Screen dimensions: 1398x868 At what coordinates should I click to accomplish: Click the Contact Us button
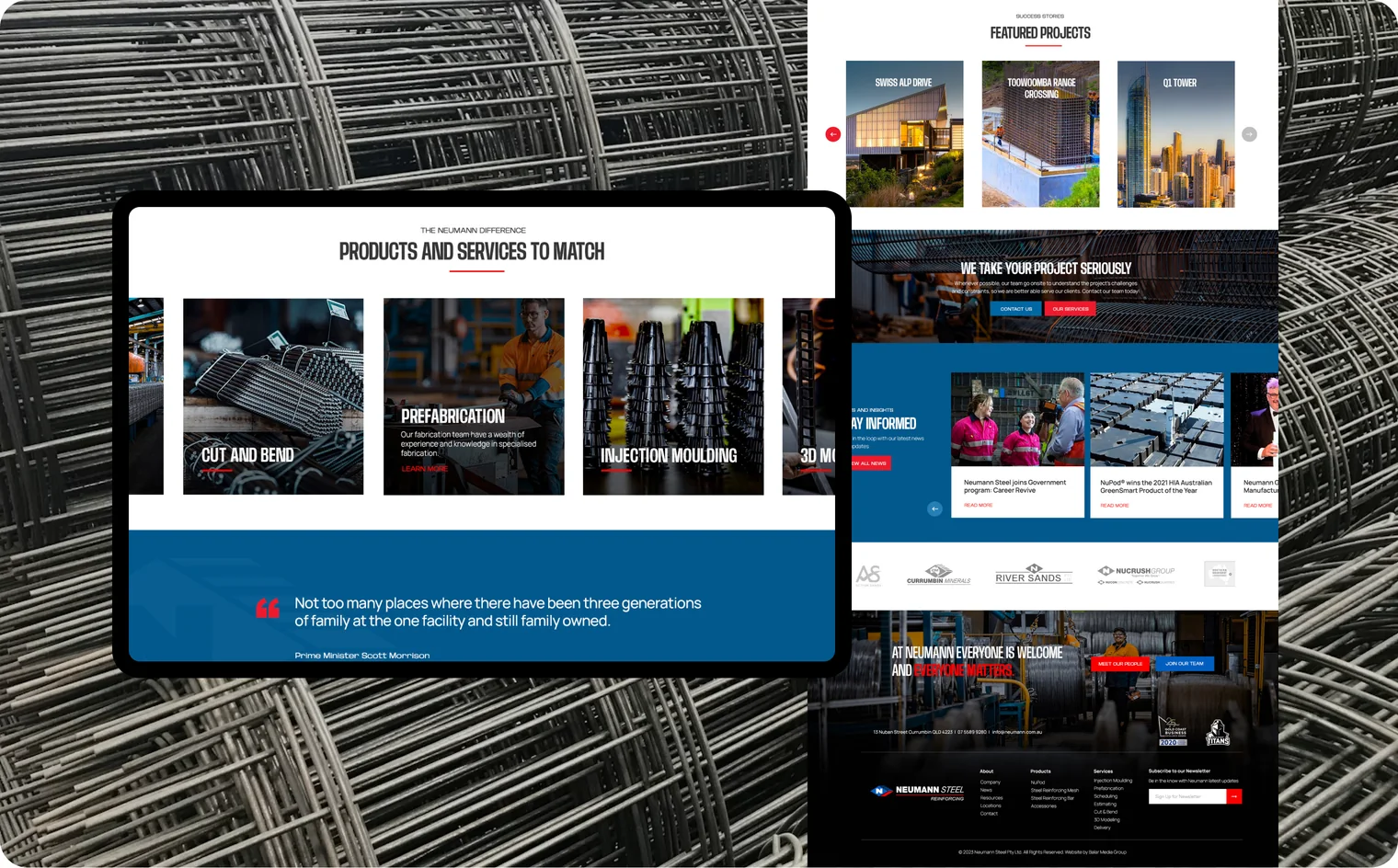pyautogui.click(x=1016, y=309)
